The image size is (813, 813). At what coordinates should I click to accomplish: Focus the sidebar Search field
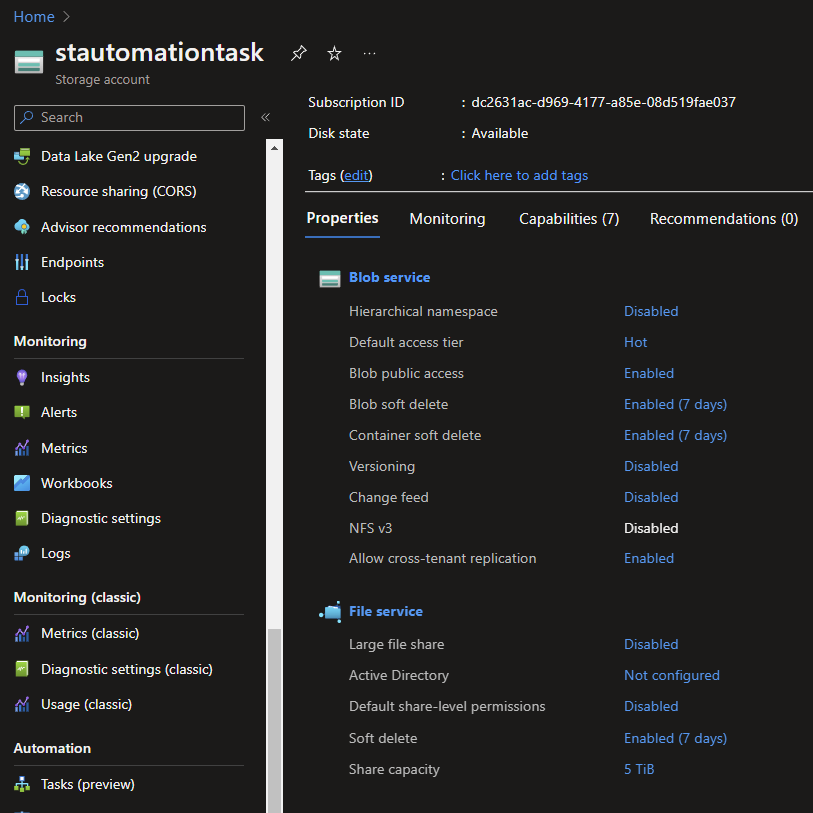pyautogui.click(x=129, y=117)
